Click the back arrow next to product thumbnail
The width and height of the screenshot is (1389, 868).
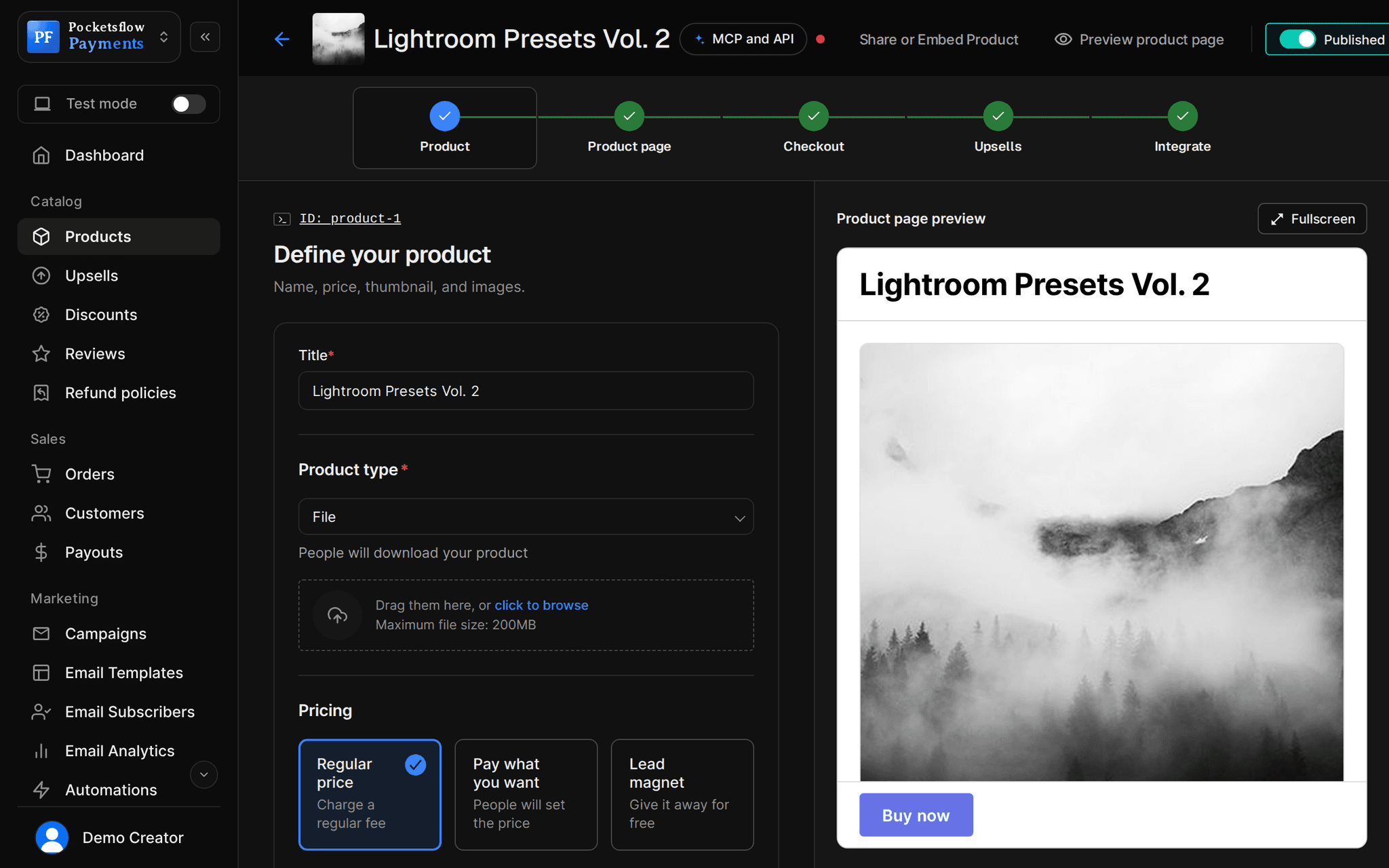282,39
